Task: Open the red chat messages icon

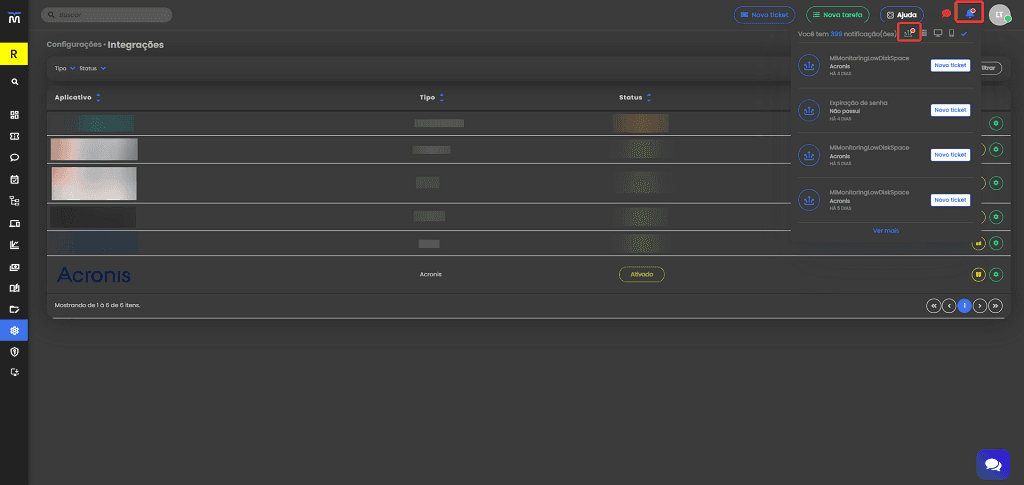Action: point(946,14)
